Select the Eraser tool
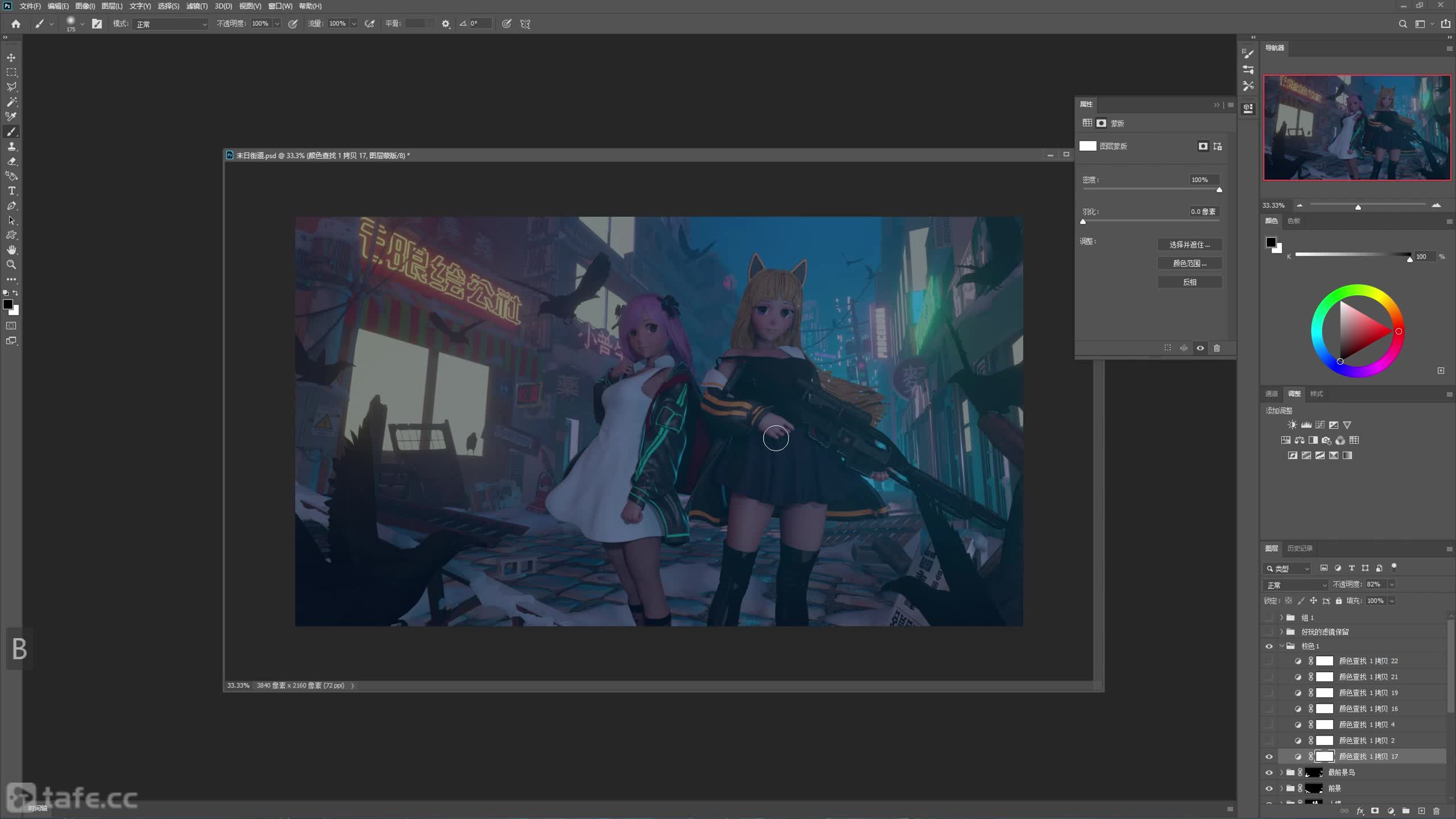The image size is (1456, 819). [11, 161]
